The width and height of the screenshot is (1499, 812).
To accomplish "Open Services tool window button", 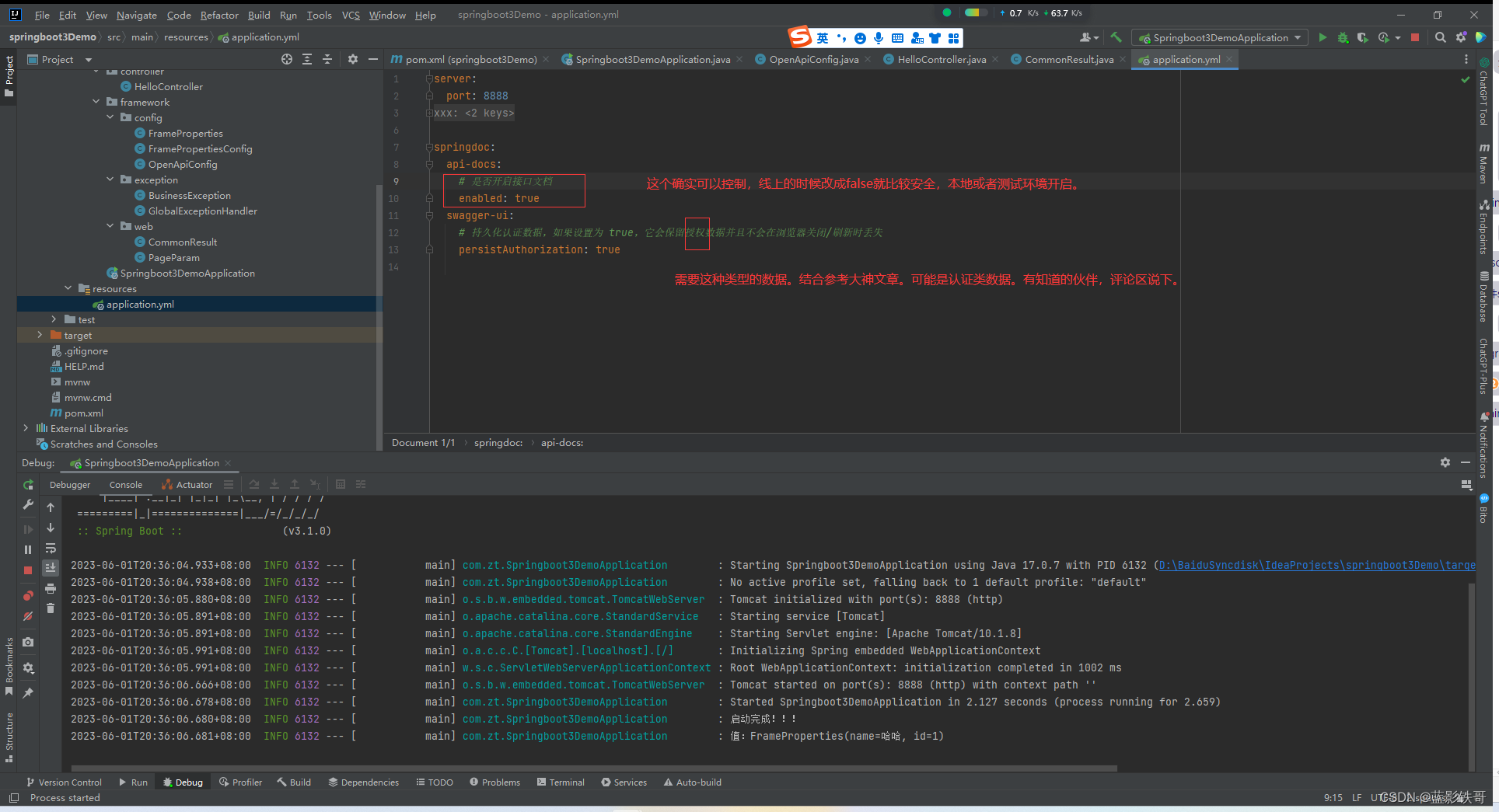I will point(624,782).
